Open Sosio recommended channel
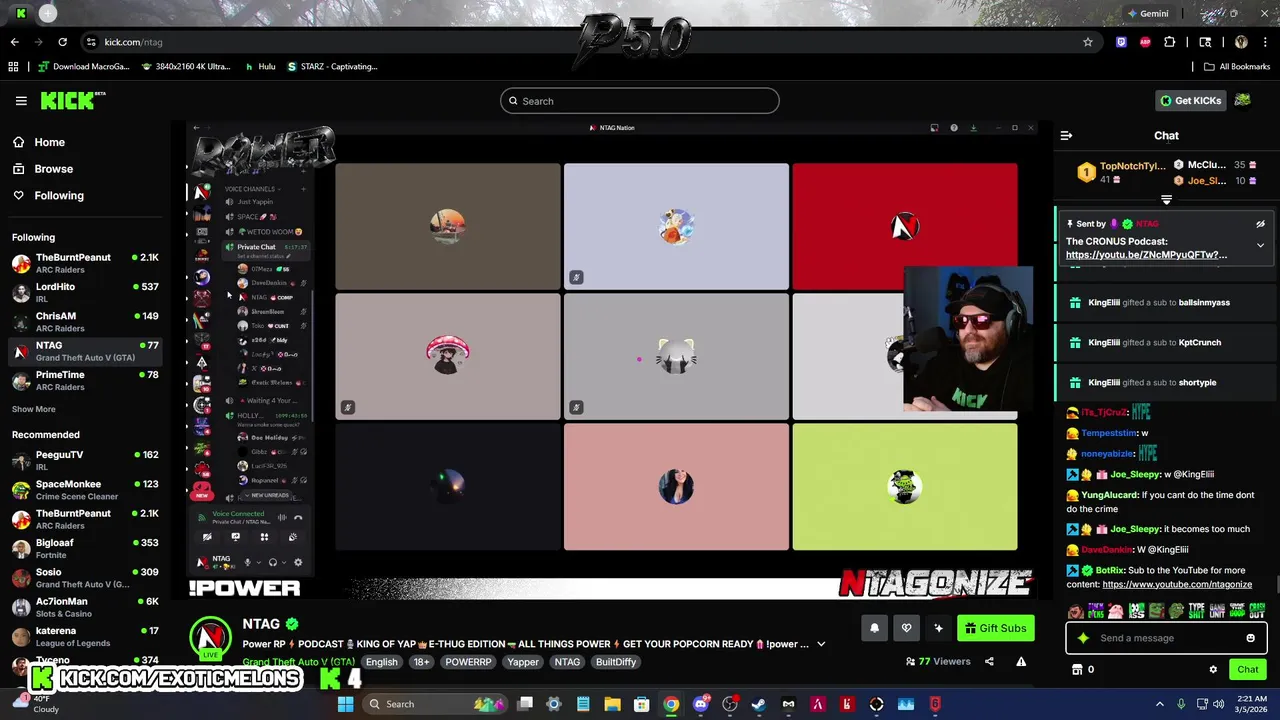This screenshot has height=720, width=1280. click(85, 578)
